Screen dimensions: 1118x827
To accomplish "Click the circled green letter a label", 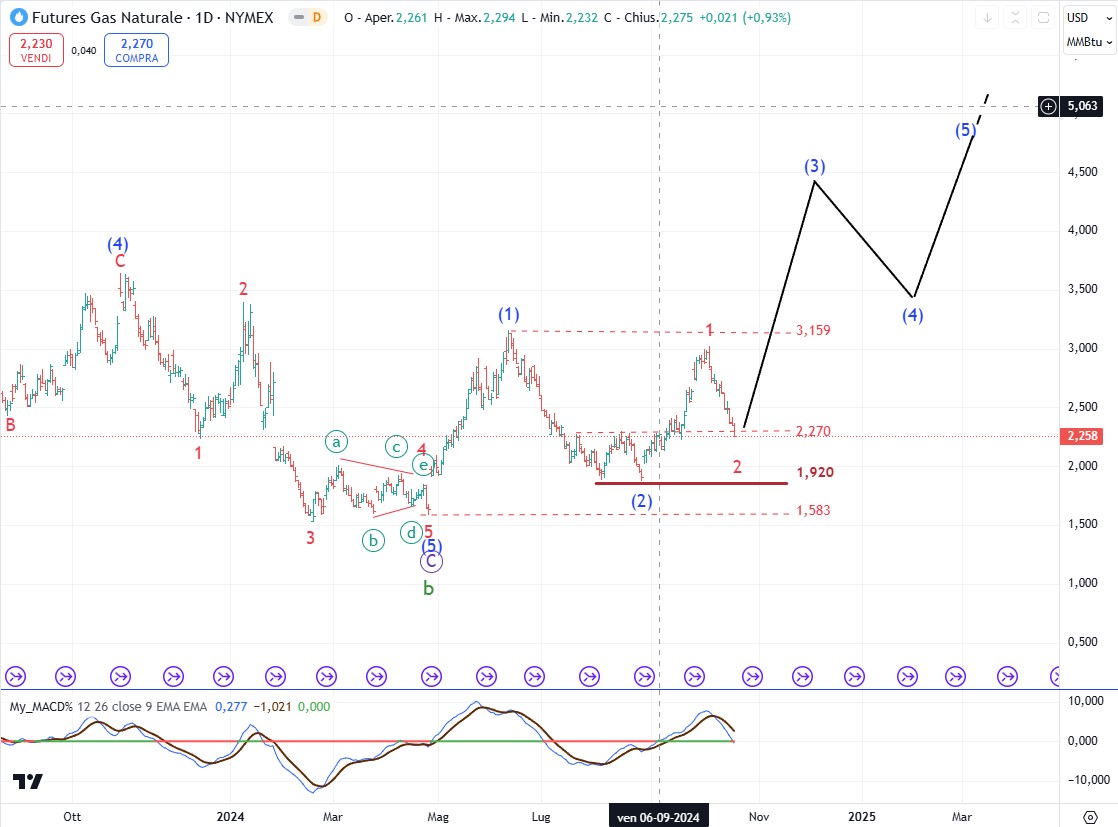I will [x=337, y=442].
